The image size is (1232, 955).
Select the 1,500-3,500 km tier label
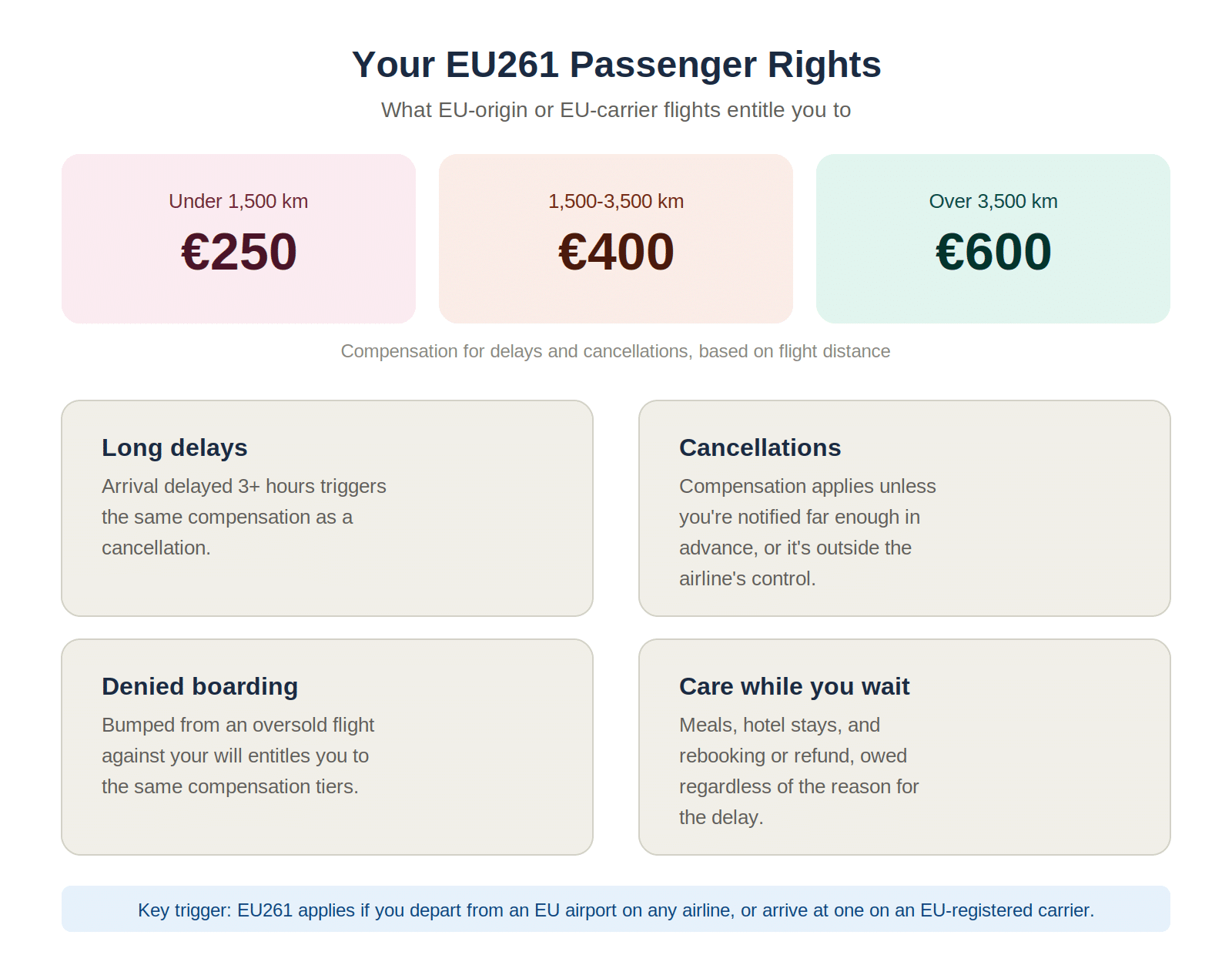pos(616,201)
